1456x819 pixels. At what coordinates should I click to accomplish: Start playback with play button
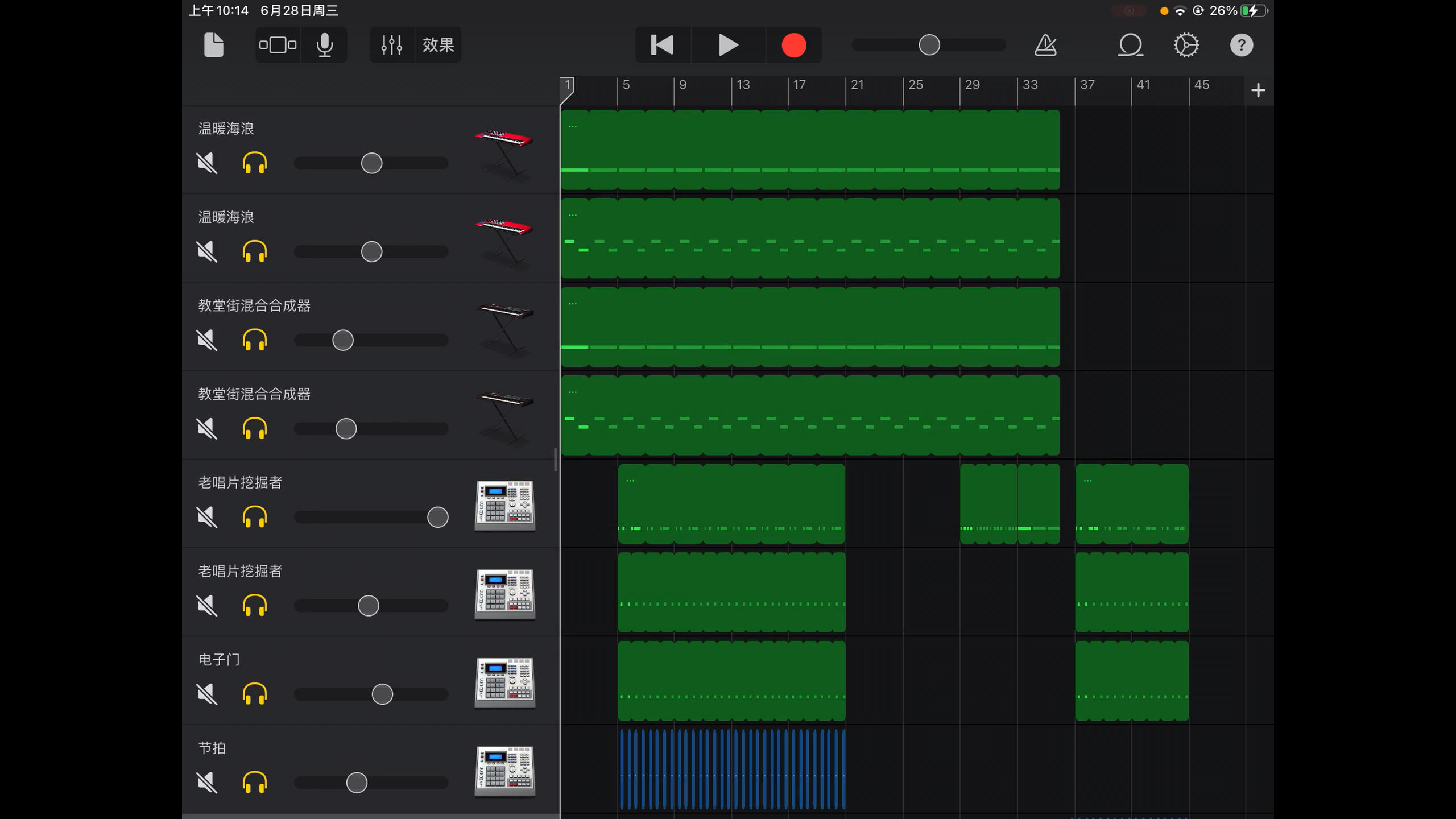coord(728,45)
